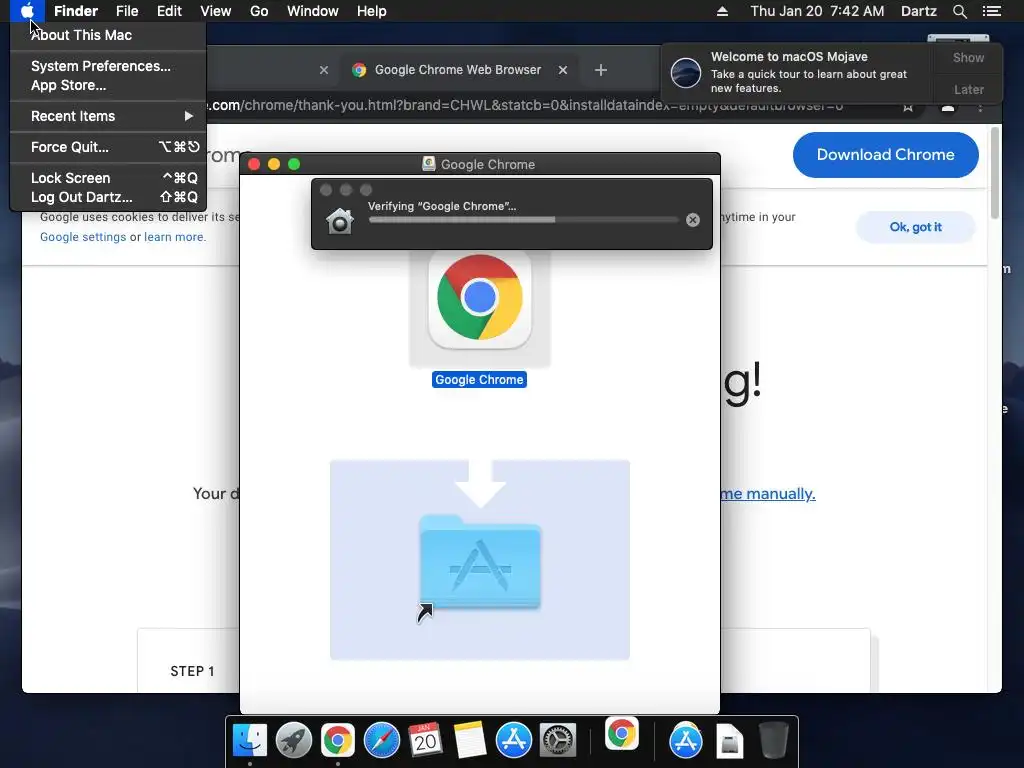Viewport: 1024px width, 768px height.
Task: Open the Google settings link
Action: coord(83,237)
